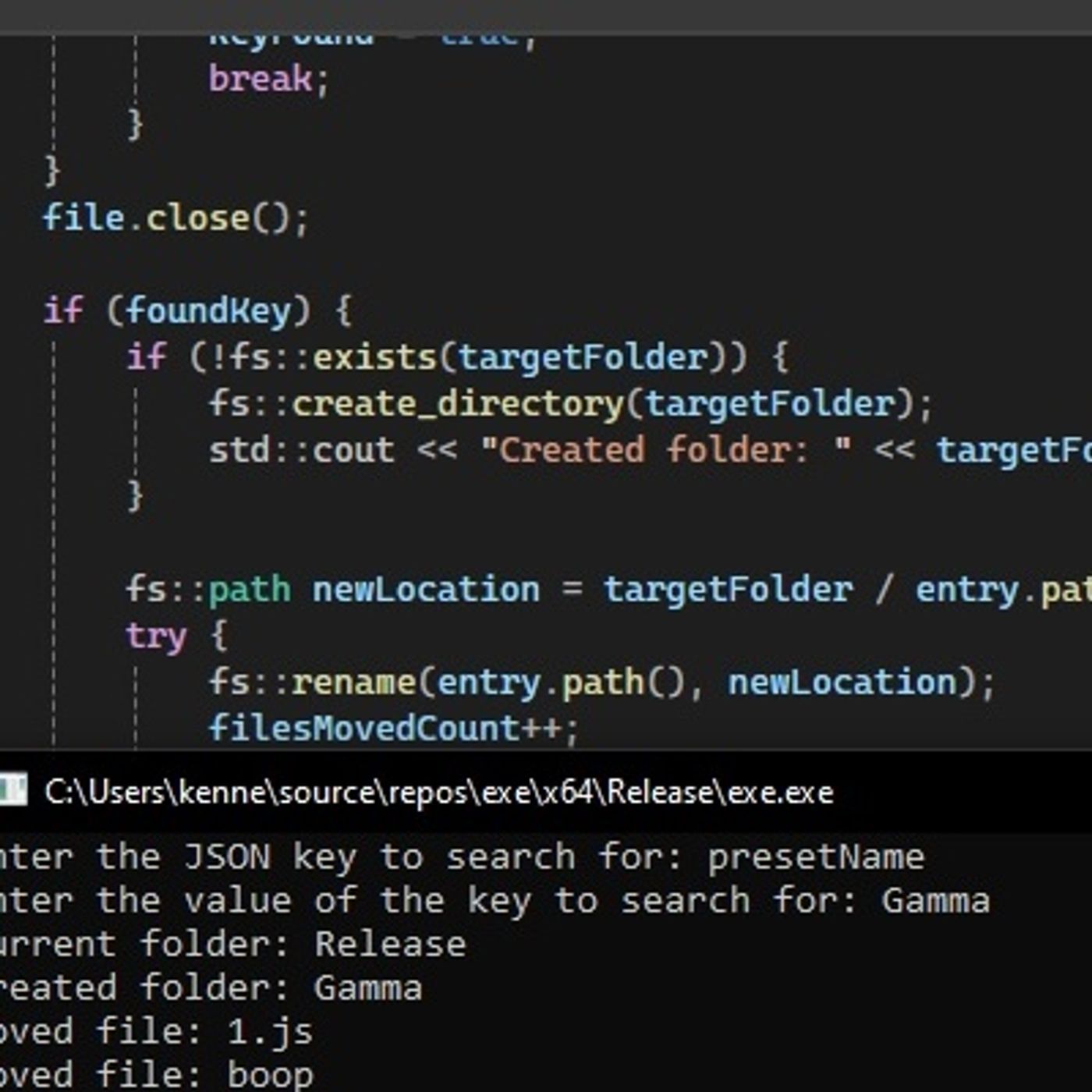
Task: Click 'if (foundKey) {' in the editor
Action: coord(198,310)
